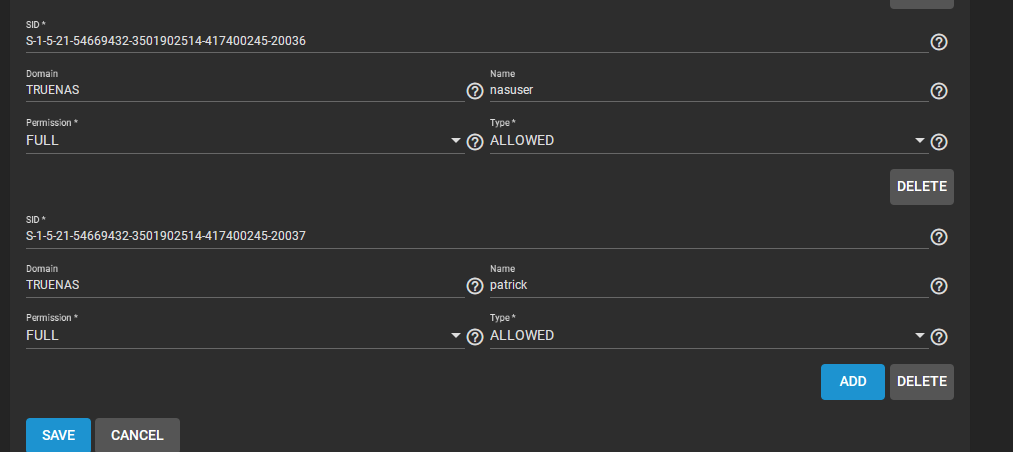Show help for nasuser Permission dropdown
Image resolution: width=1013 pixels, height=452 pixels.
[475, 142]
